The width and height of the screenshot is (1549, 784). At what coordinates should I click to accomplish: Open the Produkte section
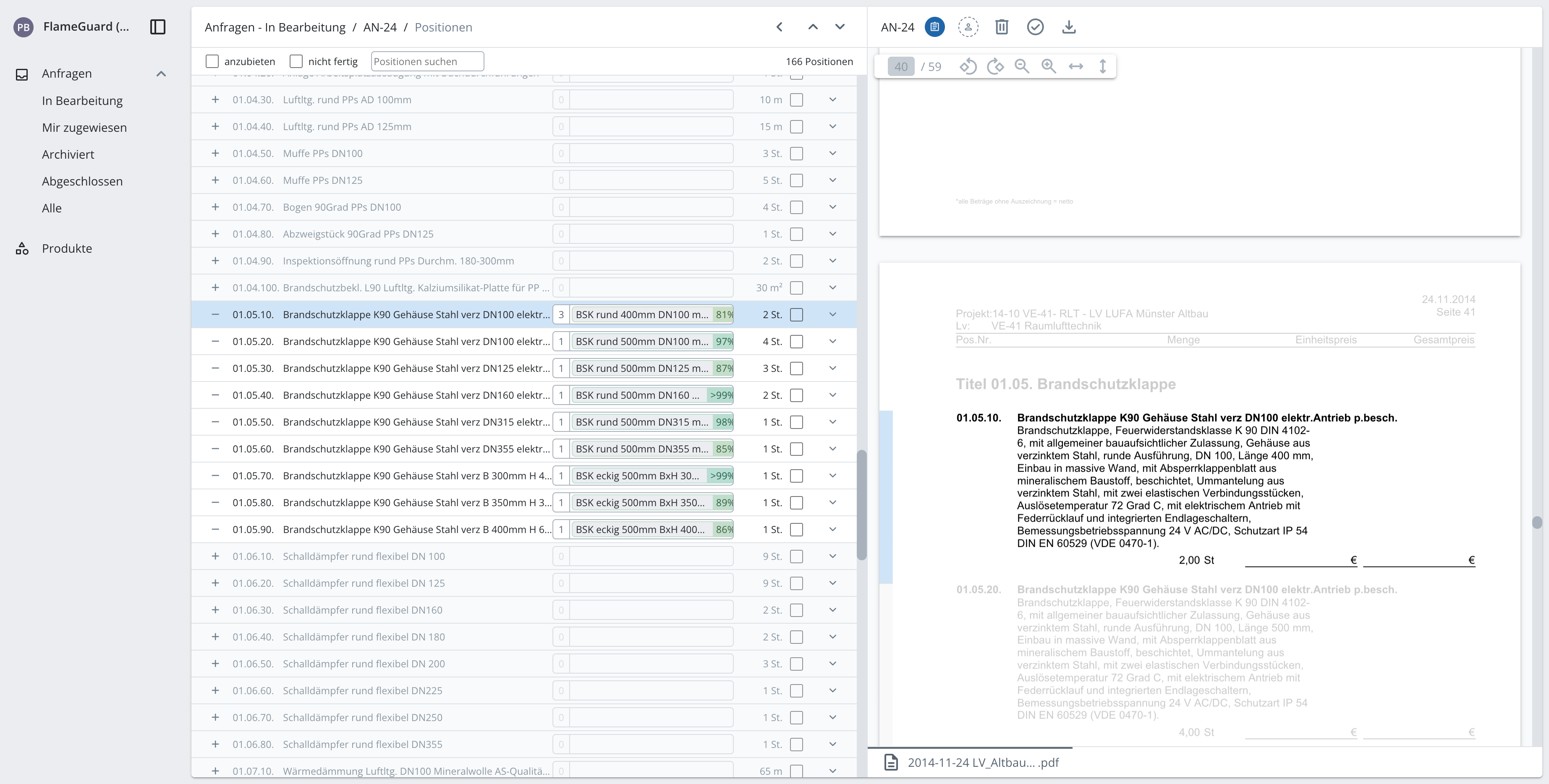[67, 248]
